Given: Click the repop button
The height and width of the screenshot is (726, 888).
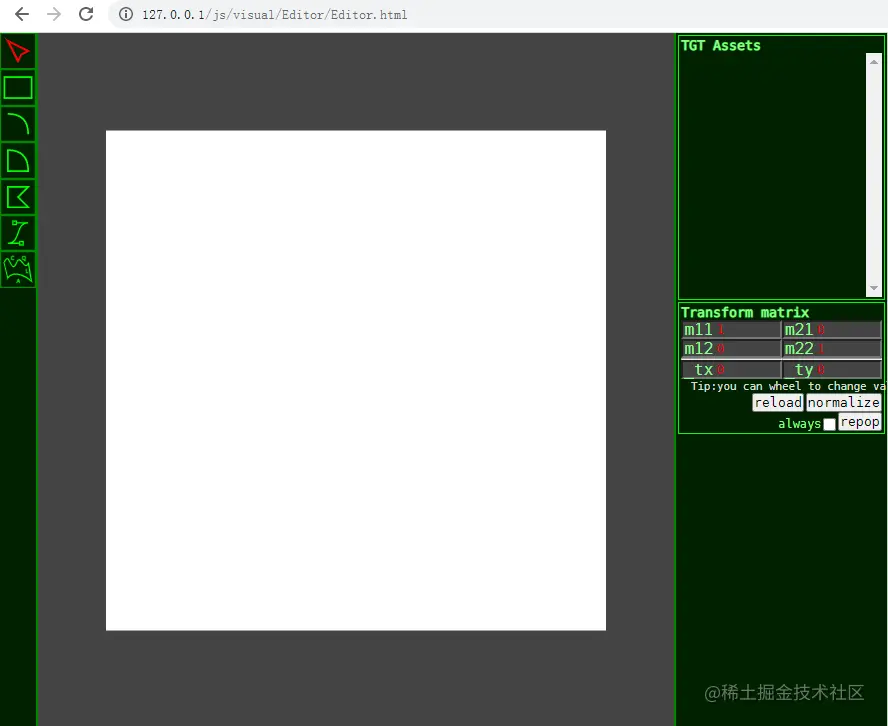Looking at the screenshot, I should click(x=860, y=422).
